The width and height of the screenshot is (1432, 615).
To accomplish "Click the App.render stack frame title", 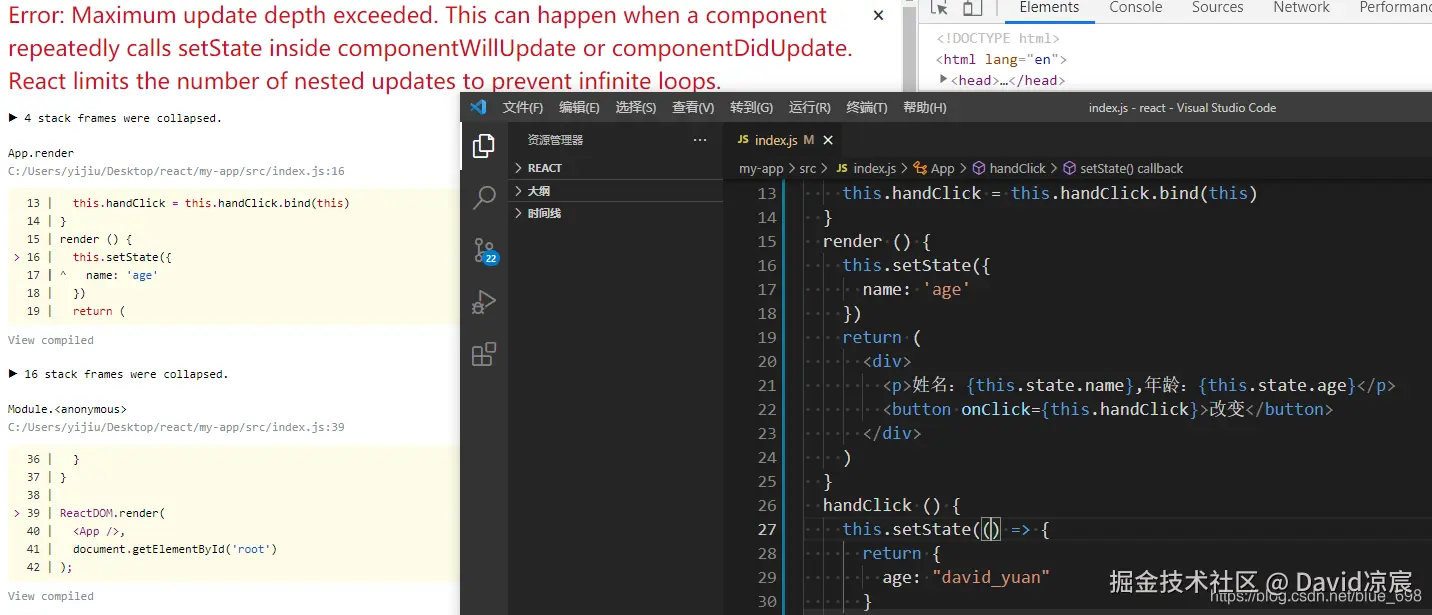I will [41, 153].
